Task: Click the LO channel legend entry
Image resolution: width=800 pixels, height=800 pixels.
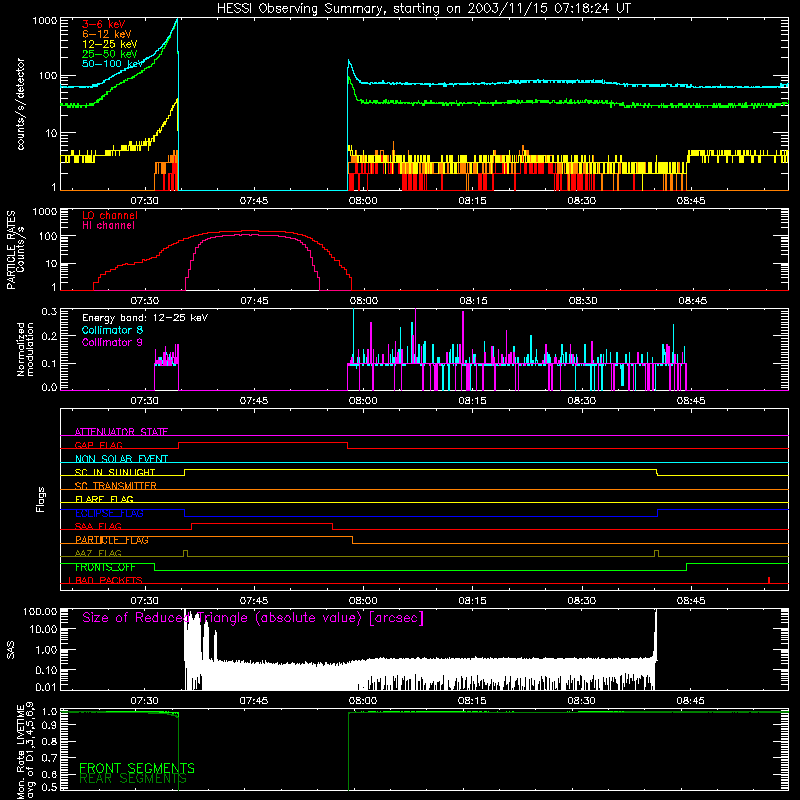Action: (110, 215)
